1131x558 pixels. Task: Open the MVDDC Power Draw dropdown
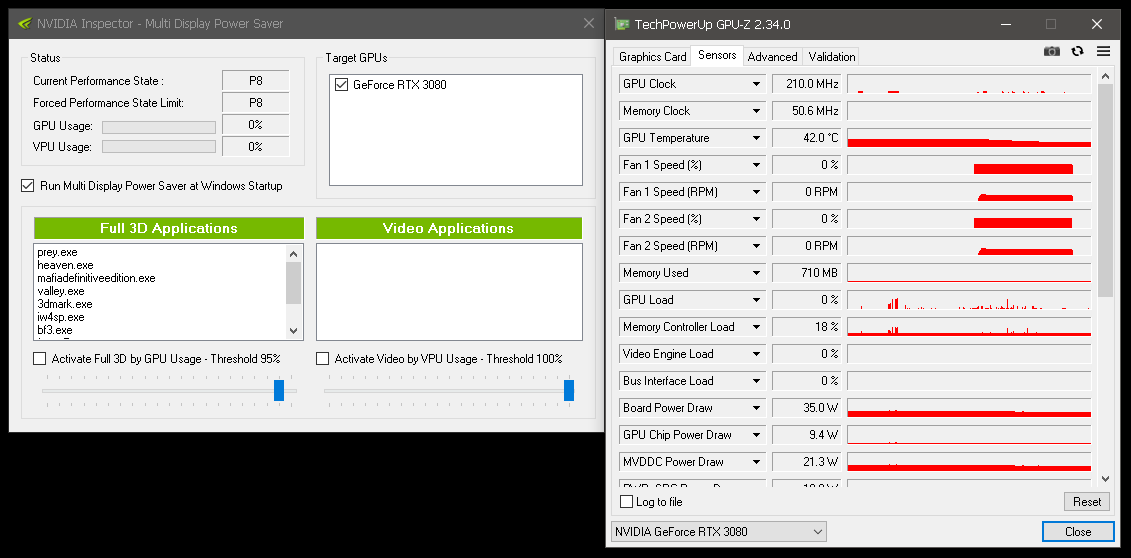pyautogui.click(x=756, y=463)
